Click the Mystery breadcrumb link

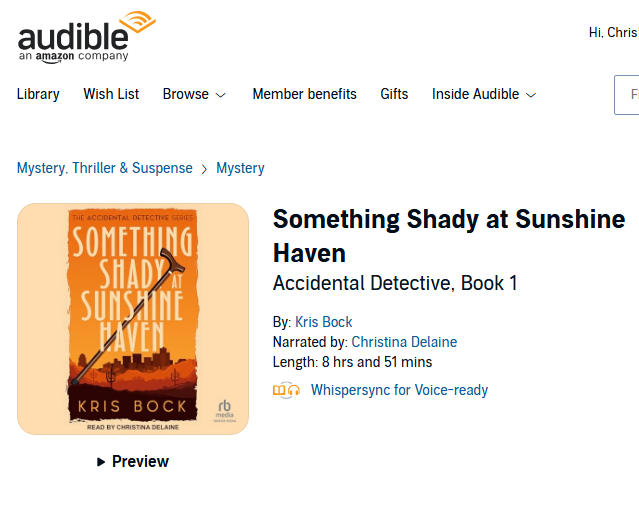[x=240, y=168]
